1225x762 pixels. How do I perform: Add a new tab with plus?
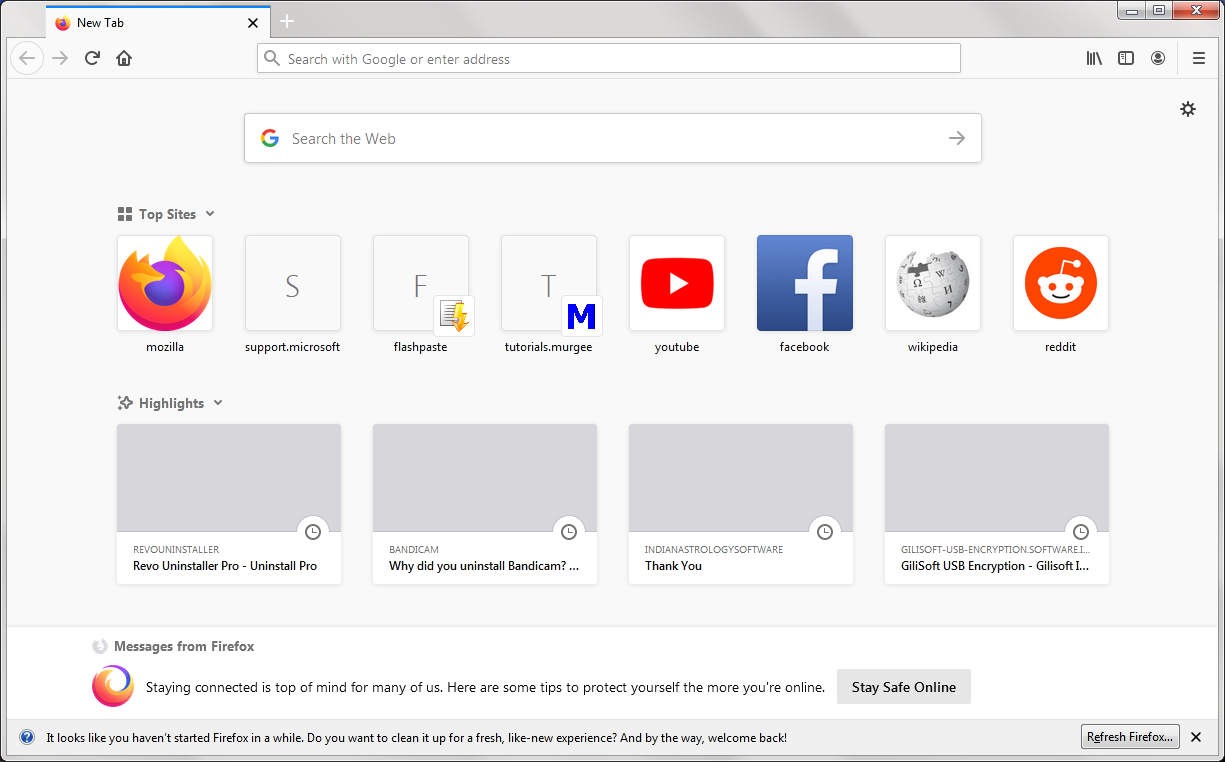click(287, 21)
